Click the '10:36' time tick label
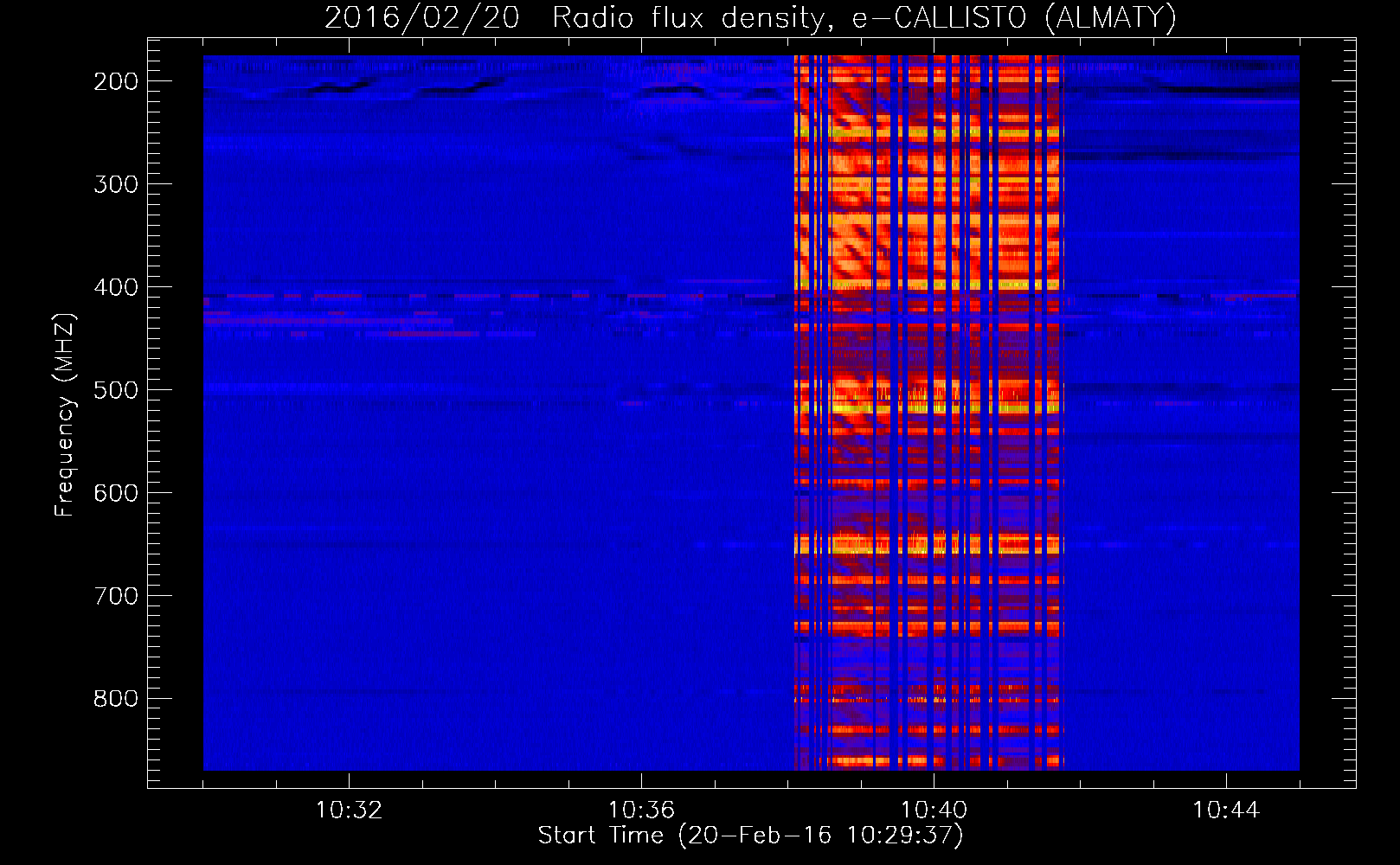 (641, 810)
